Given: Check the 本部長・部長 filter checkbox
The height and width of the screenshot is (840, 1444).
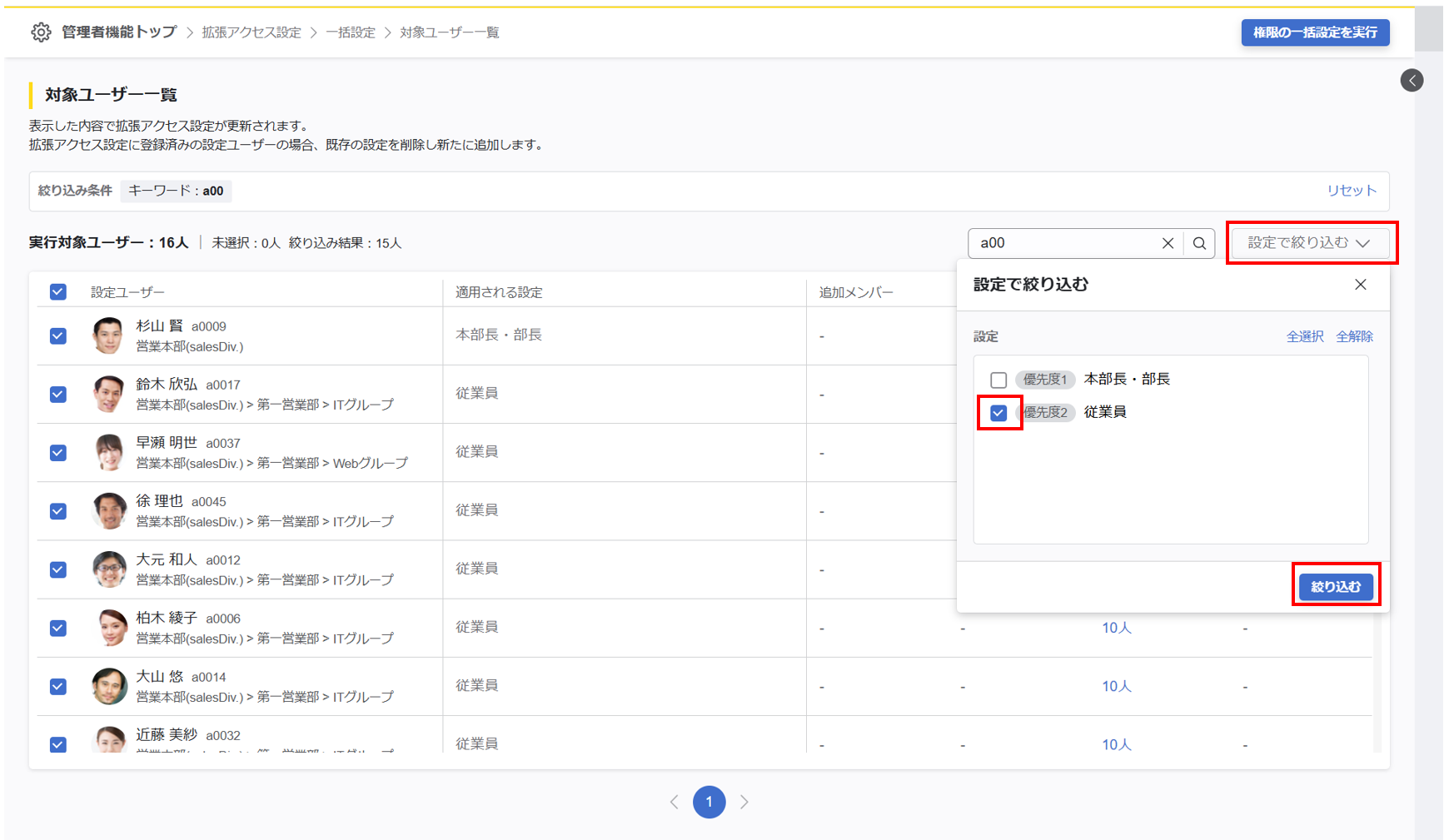Looking at the screenshot, I should point(998,380).
